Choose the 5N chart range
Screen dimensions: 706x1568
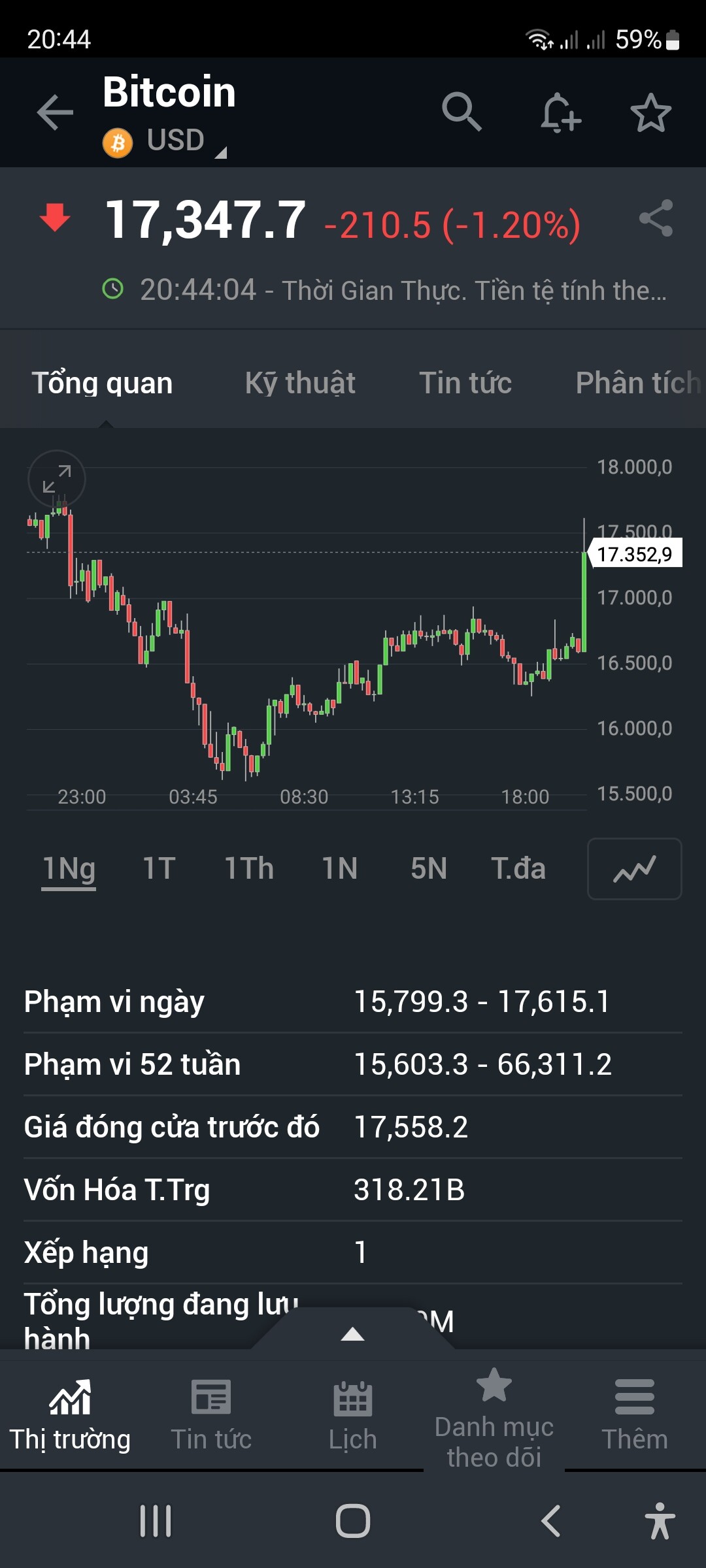pyautogui.click(x=429, y=869)
